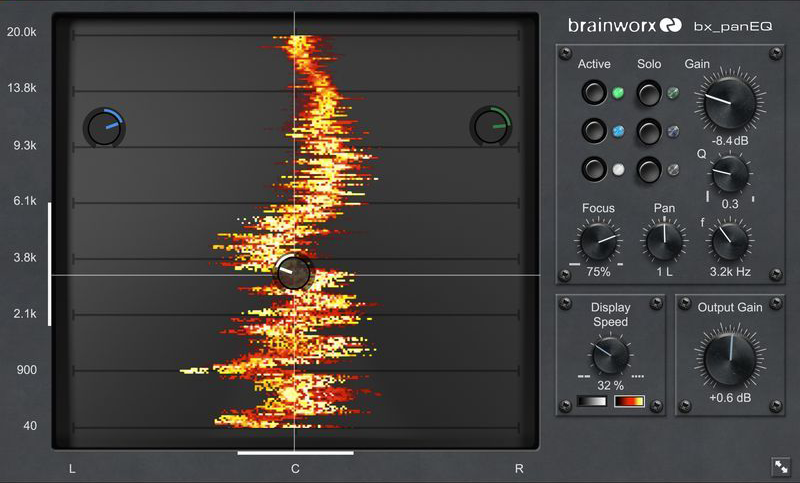This screenshot has width=800, height=483.
Task: Solo the green band
Action: (649, 94)
